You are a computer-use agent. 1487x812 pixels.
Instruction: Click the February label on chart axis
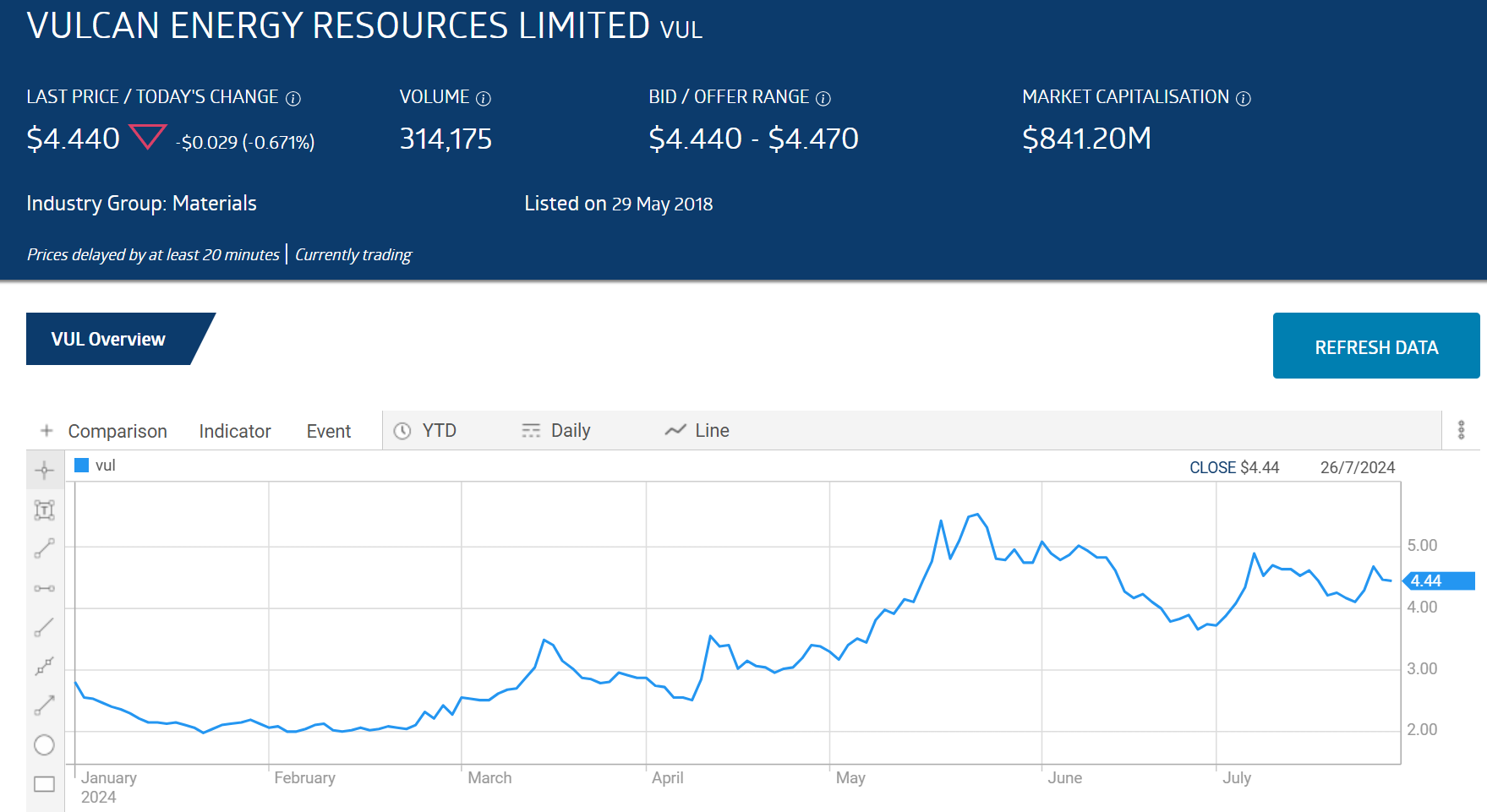pyautogui.click(x=304, y=777)
